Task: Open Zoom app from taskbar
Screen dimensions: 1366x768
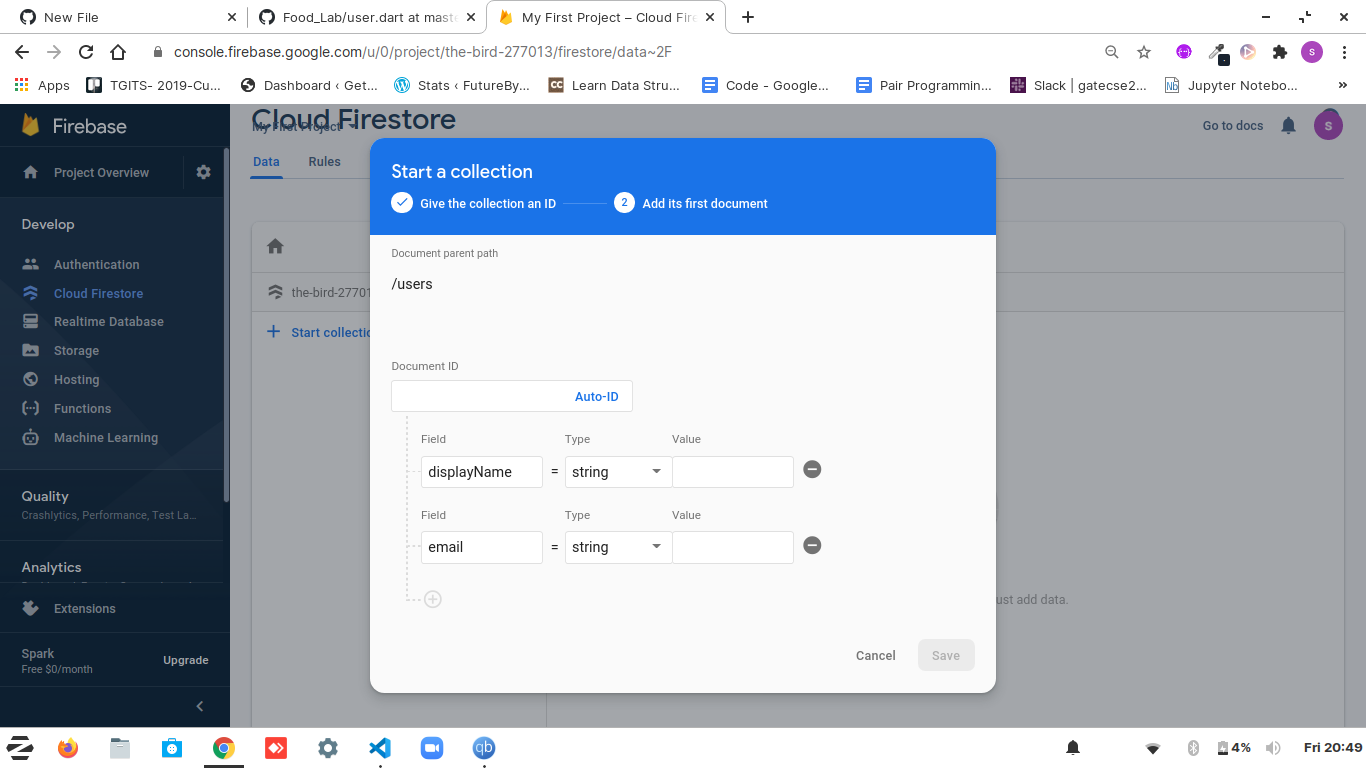Action: [x=431, y=748]
